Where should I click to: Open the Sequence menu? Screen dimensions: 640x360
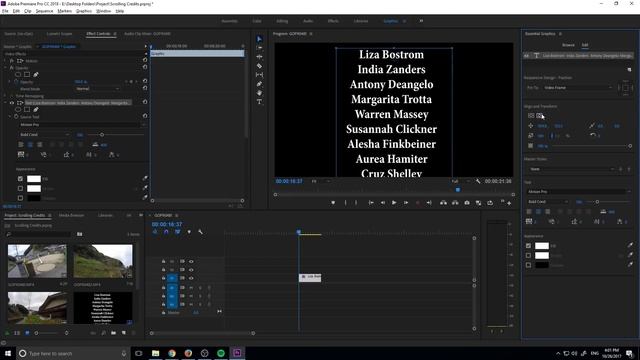coord(44,11)
